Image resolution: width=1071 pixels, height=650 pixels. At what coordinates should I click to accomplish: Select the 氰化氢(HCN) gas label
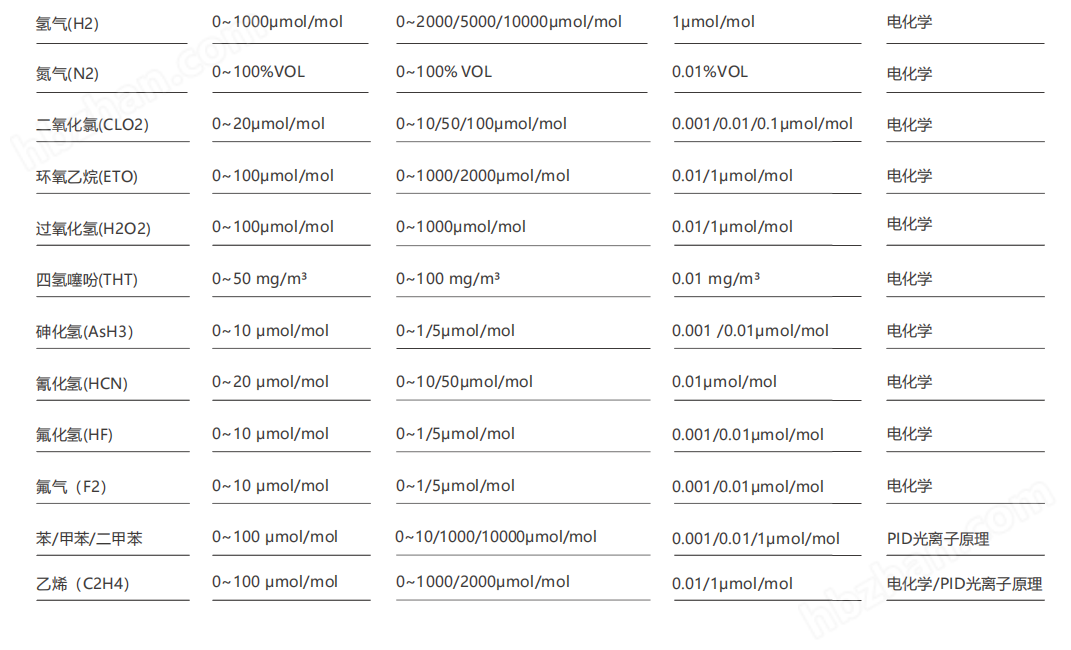click(82, 384)
